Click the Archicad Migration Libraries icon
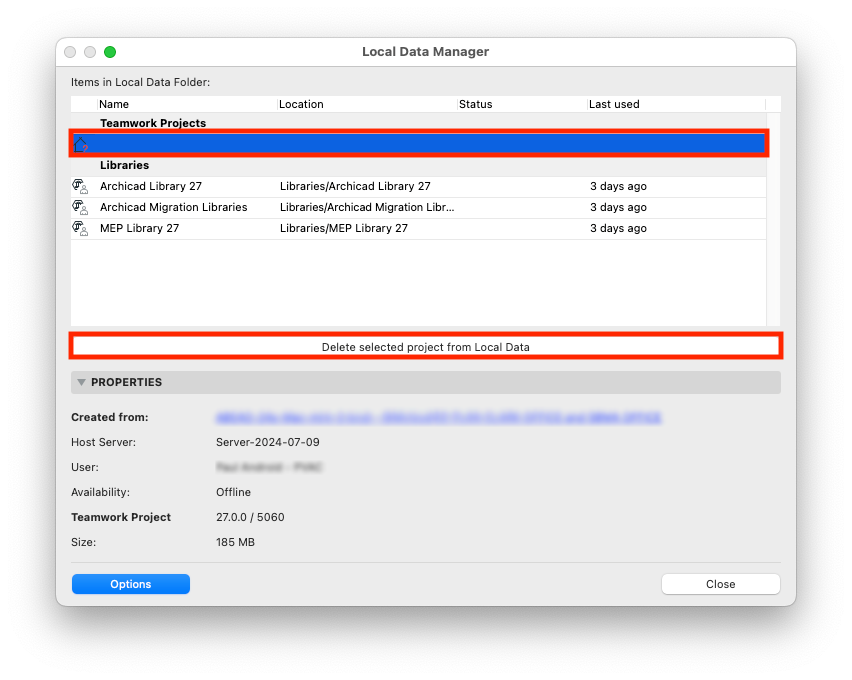Image resolution: width=852 pixels, height=680 pixels. point(80,207)
